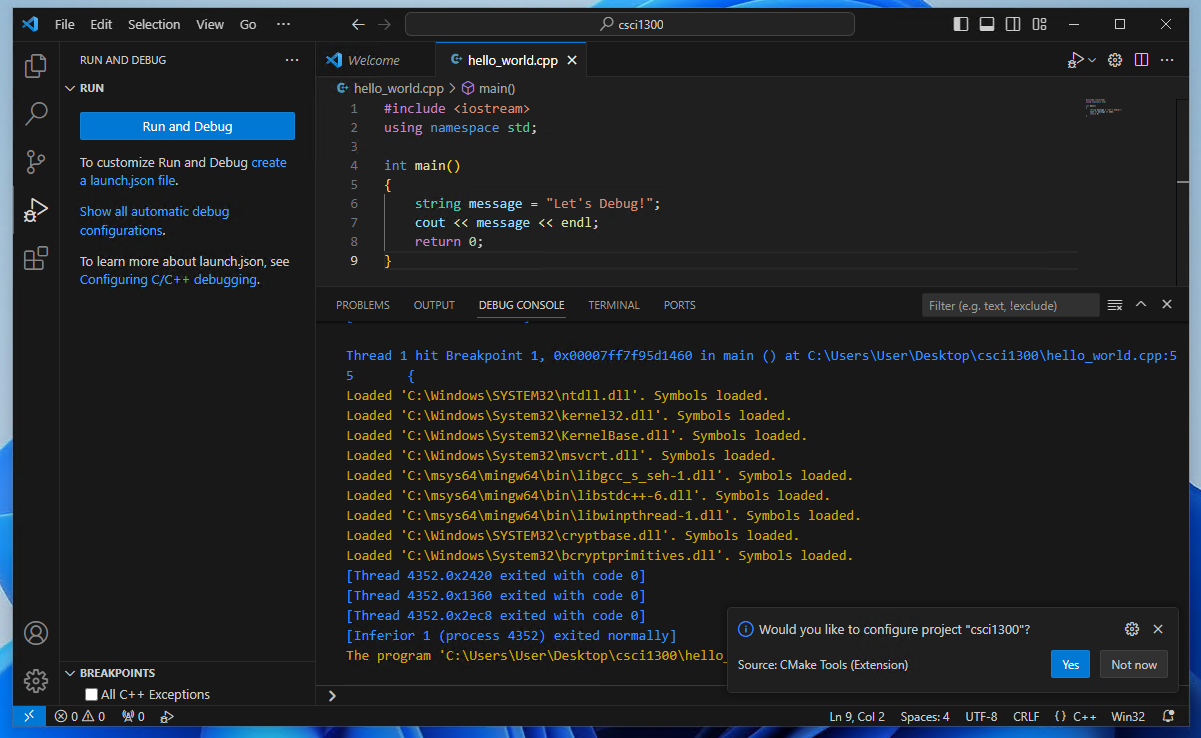The height and width of the screenshot is (738, 1201).
Task: Collapse the RUN section
Action: [x=71, y=88]
